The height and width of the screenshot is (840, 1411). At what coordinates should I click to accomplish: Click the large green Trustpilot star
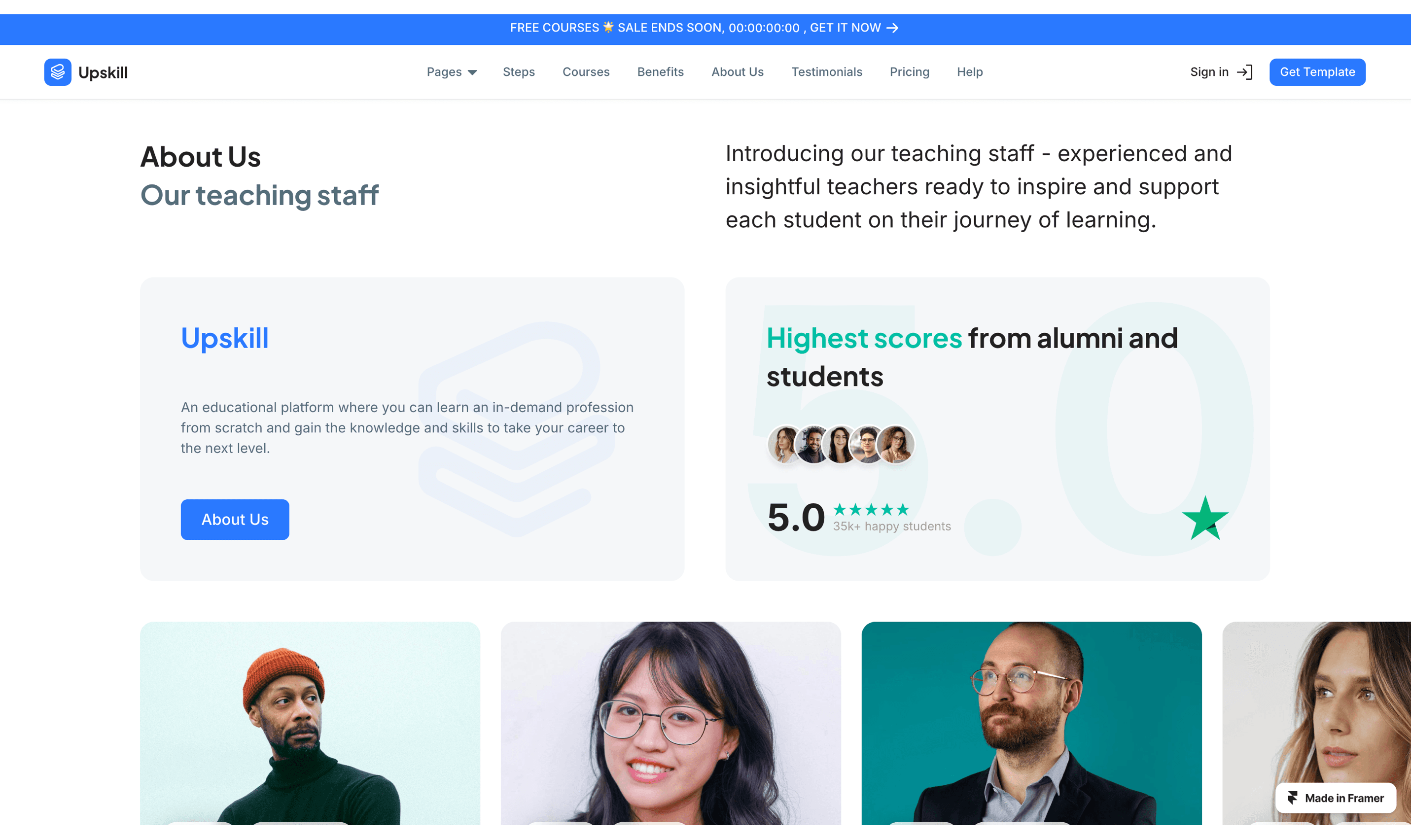pyautogui.click(x=1205, y=519)
